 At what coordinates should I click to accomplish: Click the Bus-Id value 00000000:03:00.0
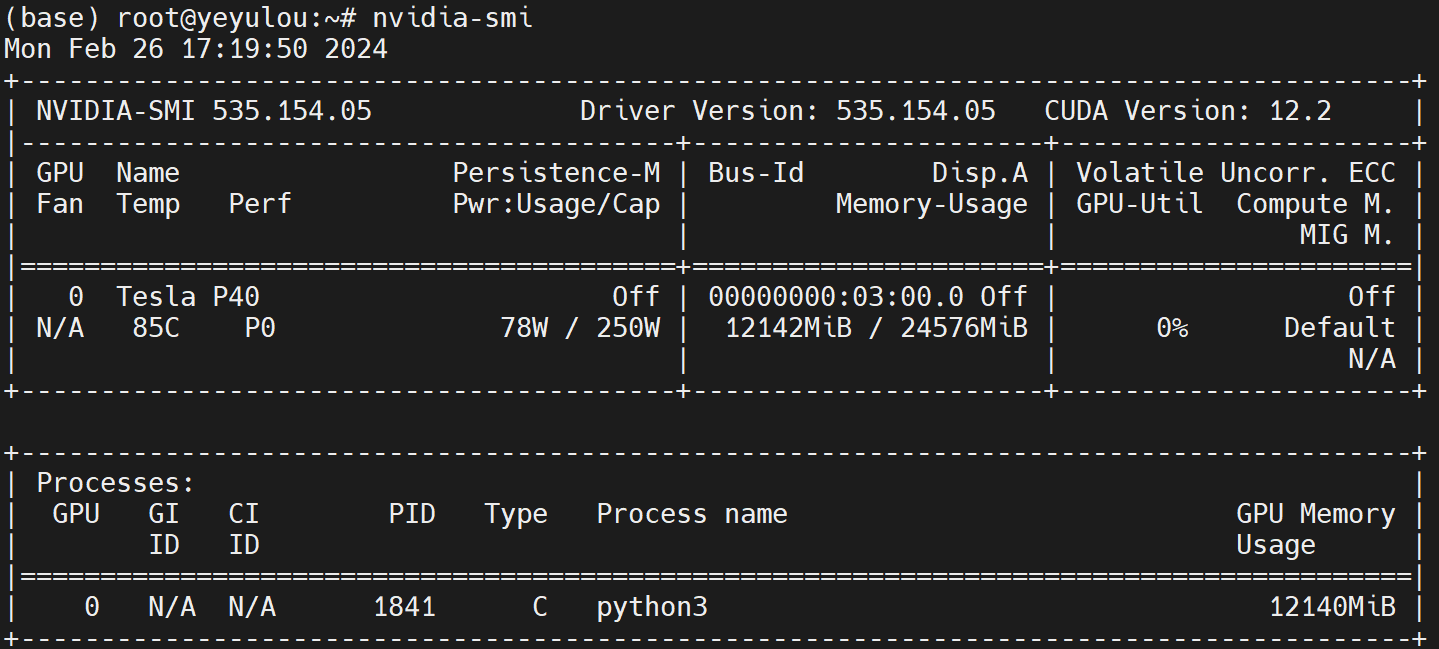(x=836, y=296)
